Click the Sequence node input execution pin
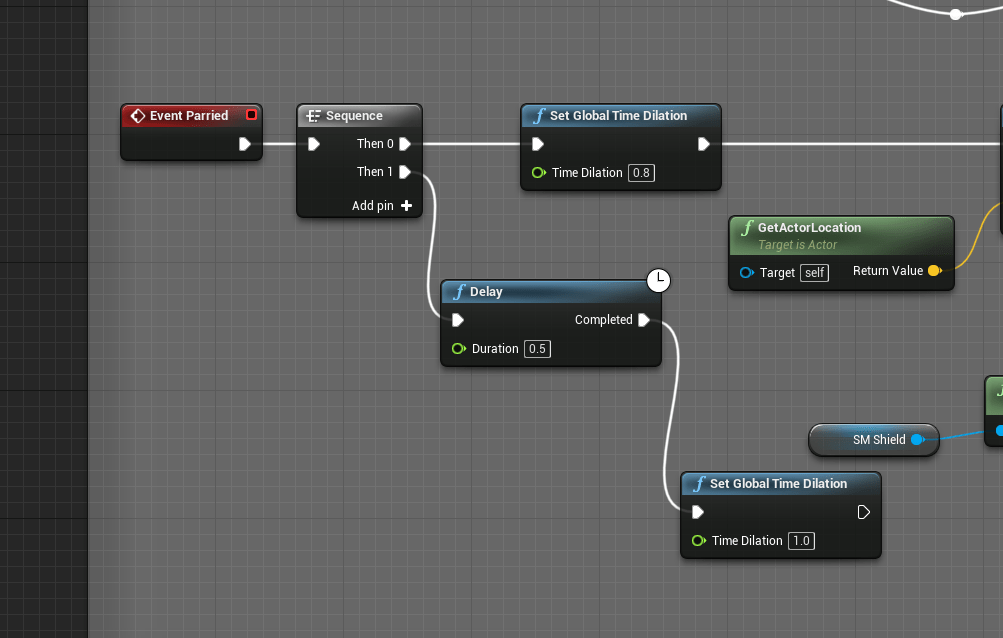The image size is (1003, 638). 314,144
